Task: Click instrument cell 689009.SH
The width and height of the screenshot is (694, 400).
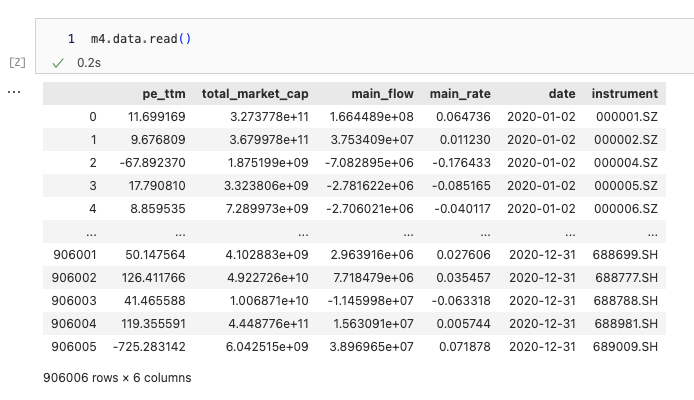Action: pos(625,347)
